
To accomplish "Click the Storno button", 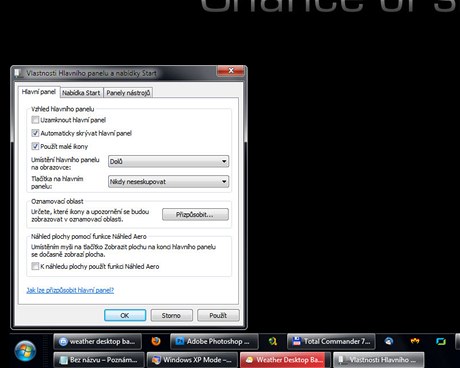I will coord(171,315).
